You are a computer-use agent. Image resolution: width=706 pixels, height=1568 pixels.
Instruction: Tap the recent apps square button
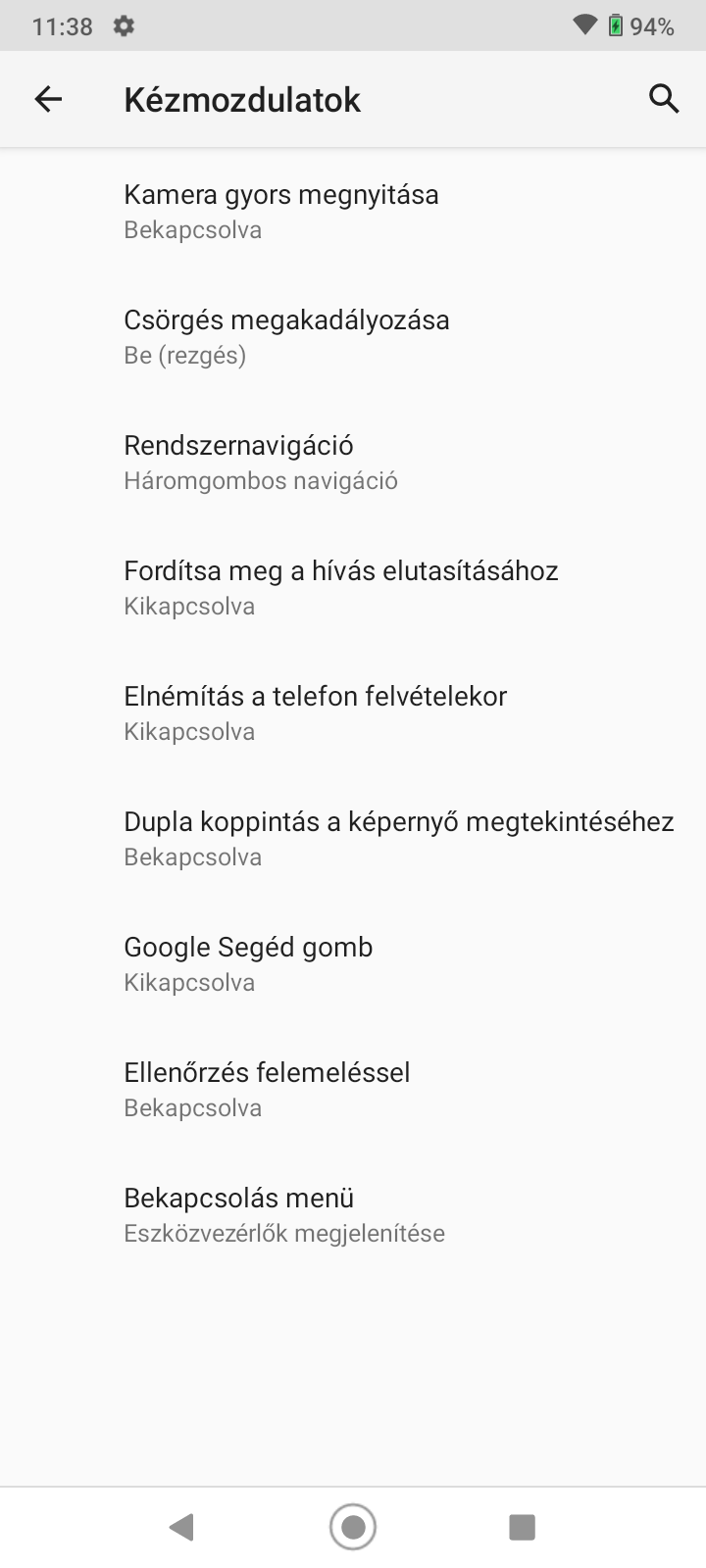(x=522, y=1527)
